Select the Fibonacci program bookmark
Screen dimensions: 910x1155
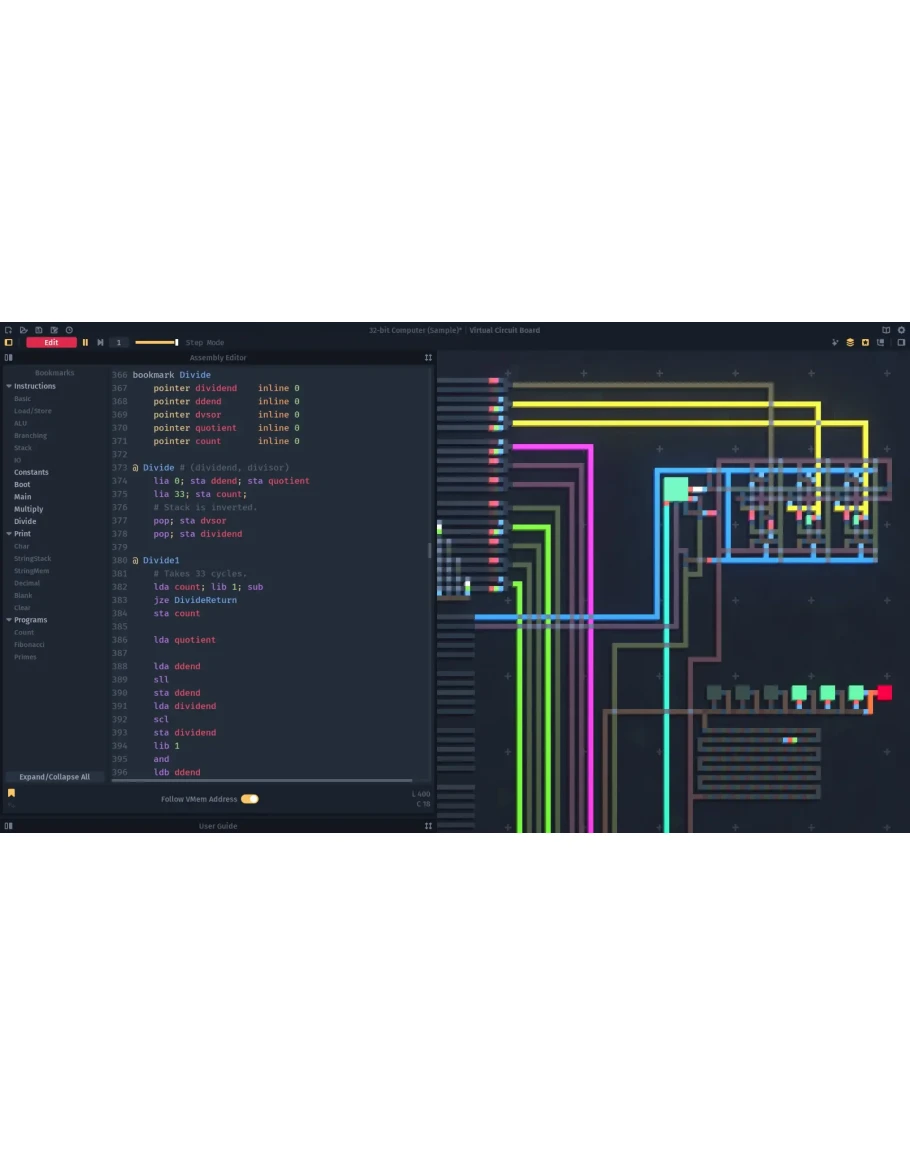click(x=29, y=645)
